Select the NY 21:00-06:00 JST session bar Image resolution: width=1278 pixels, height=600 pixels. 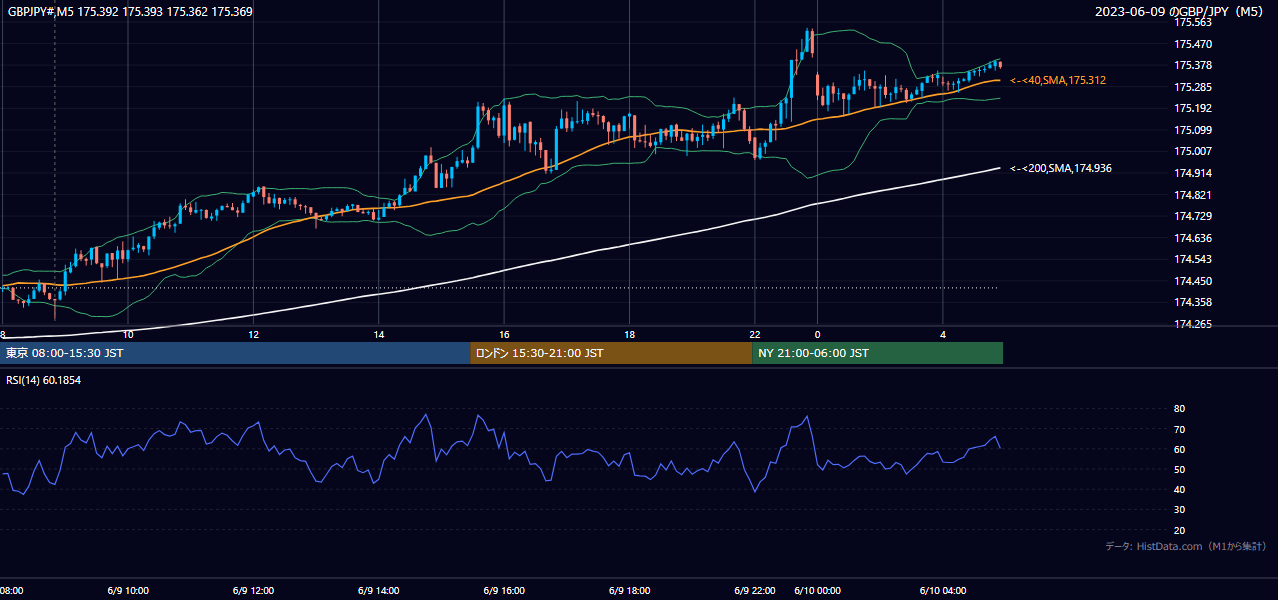[877, 353]
